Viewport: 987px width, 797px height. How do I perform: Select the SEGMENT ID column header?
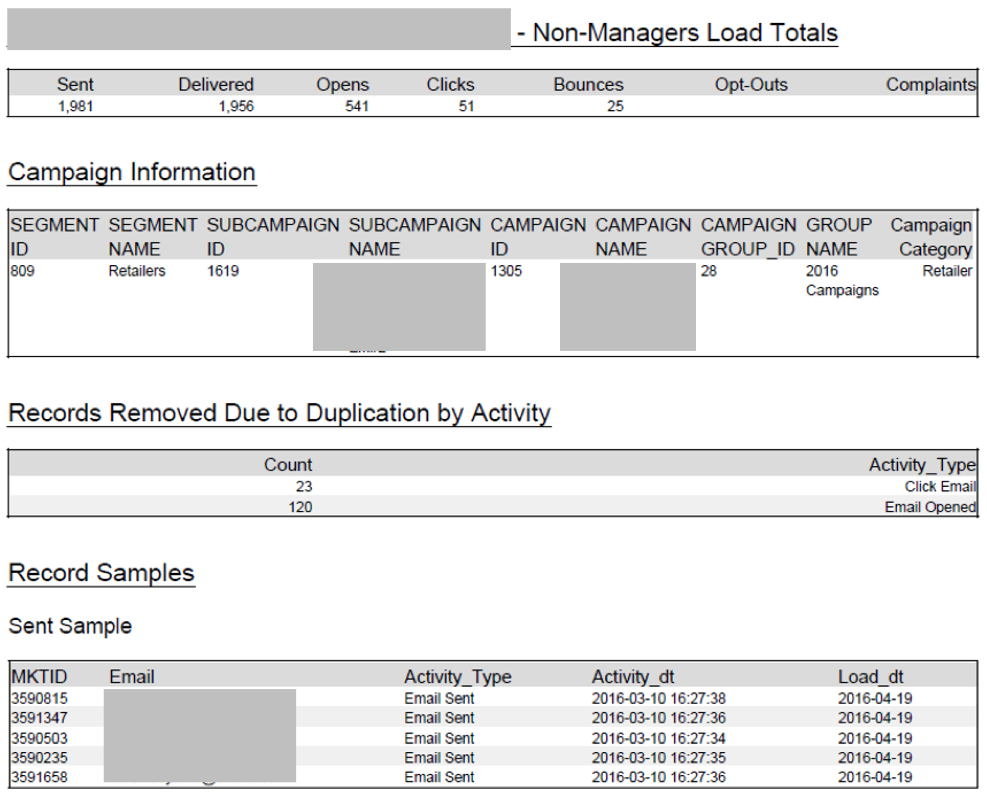(54, 237)
